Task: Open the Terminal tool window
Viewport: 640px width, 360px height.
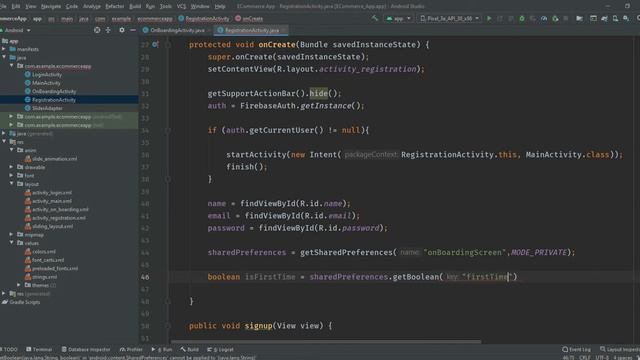Action: 39,349
